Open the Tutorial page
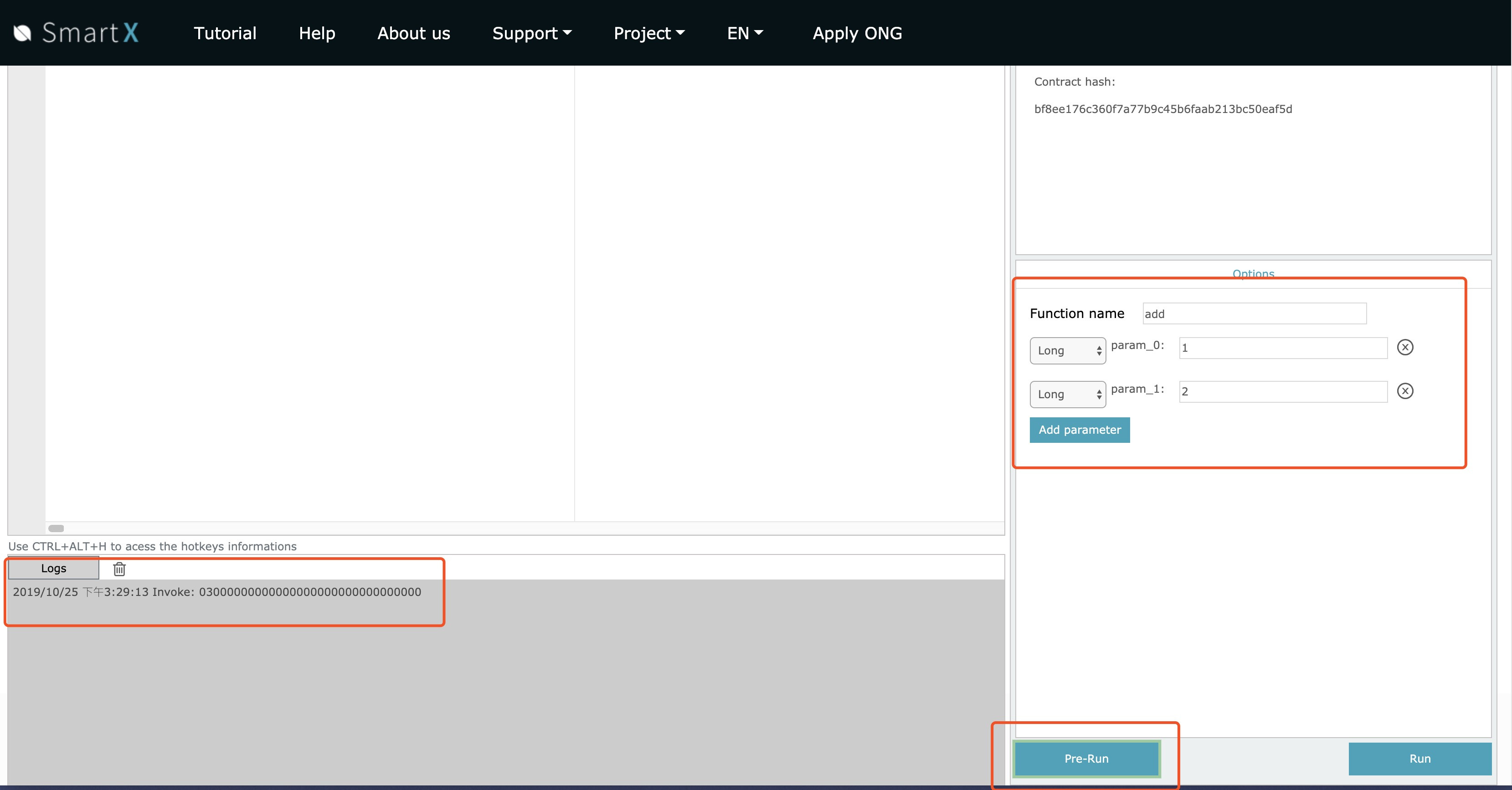Viewport: 1512px width, 790px height. pyautogui.click(x=225, y=33)
